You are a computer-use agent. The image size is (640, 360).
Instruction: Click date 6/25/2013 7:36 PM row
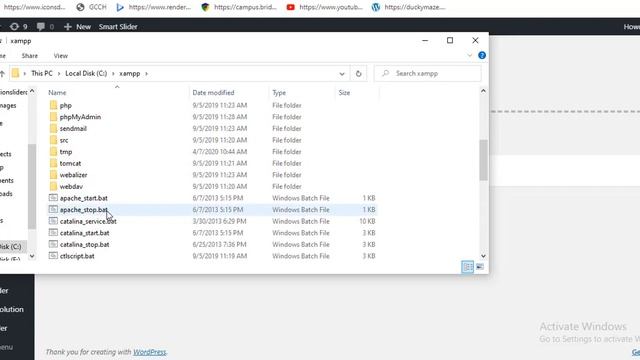pos(219,244)
